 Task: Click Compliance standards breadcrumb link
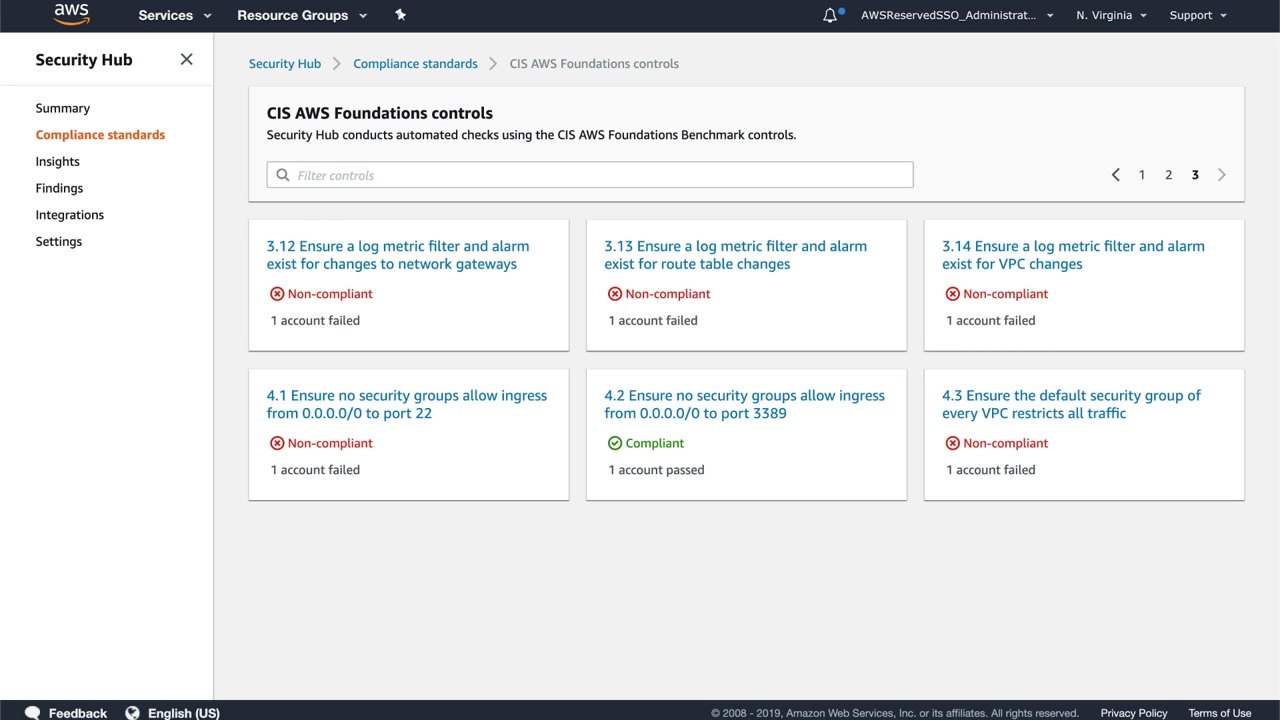(x=415, y=64)
